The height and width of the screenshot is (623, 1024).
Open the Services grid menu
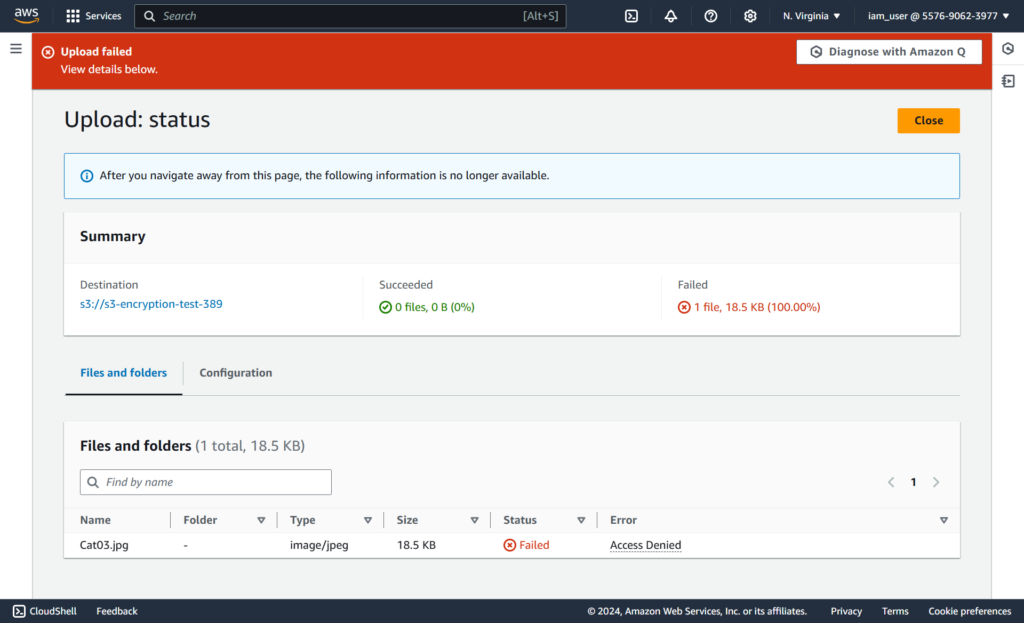93,16
